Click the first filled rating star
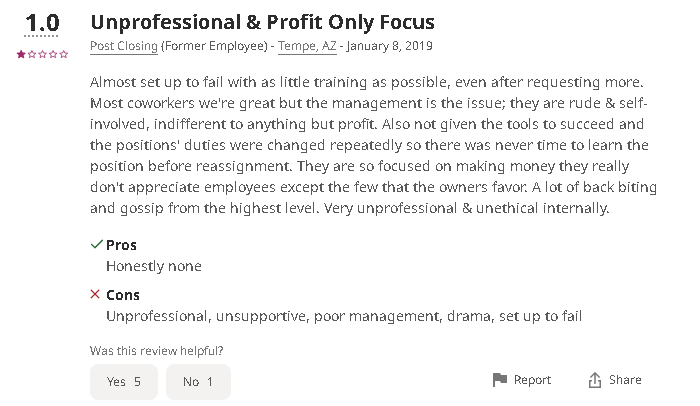The image size is (700, 406). coord(21,54)
